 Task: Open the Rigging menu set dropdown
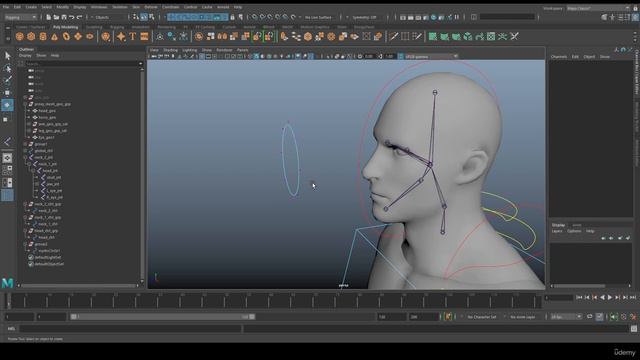pos(20,17)
